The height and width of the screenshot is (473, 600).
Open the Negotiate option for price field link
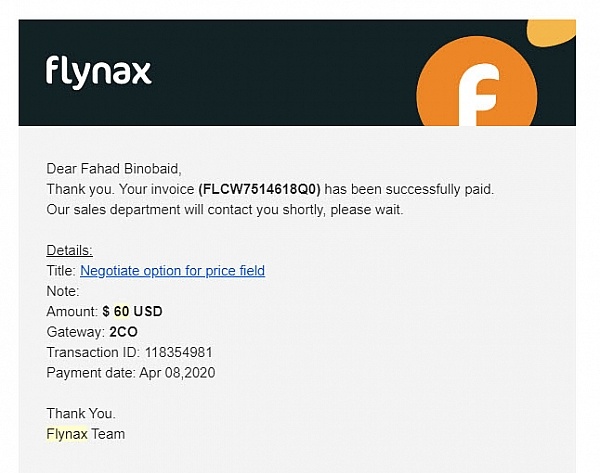(172, 270)
